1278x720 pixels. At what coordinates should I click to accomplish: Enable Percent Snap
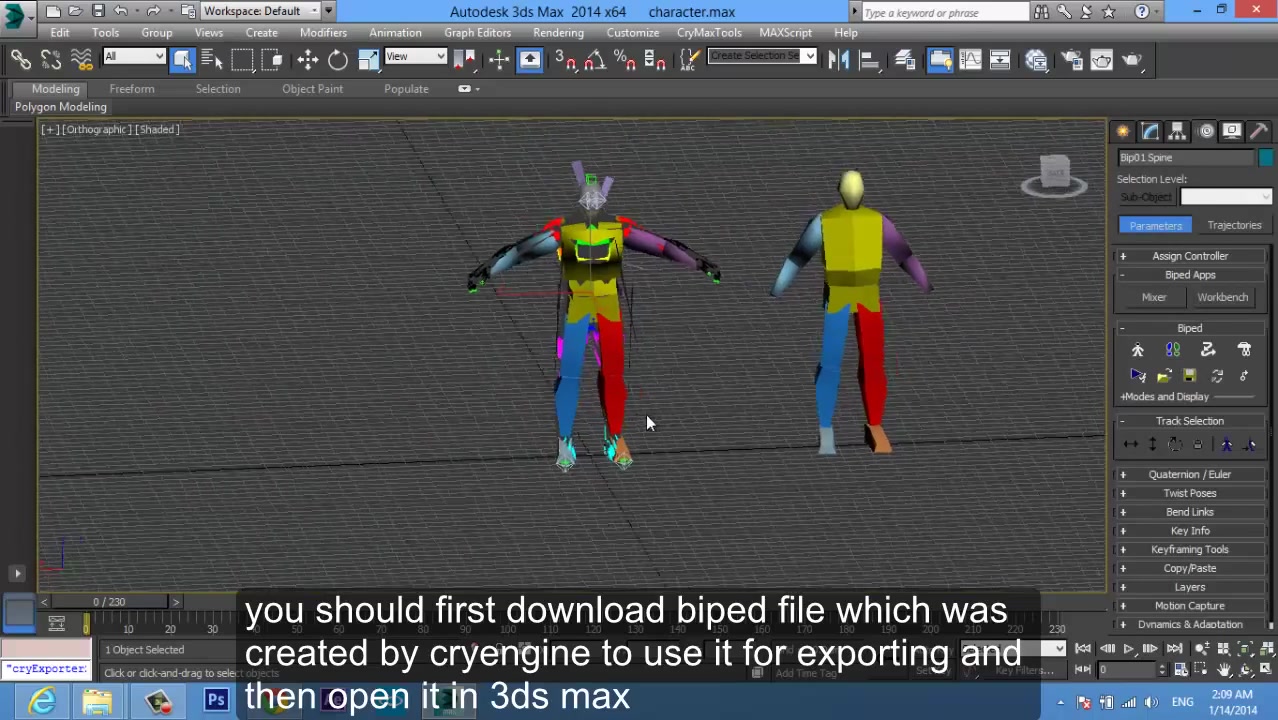pos(624,62)
